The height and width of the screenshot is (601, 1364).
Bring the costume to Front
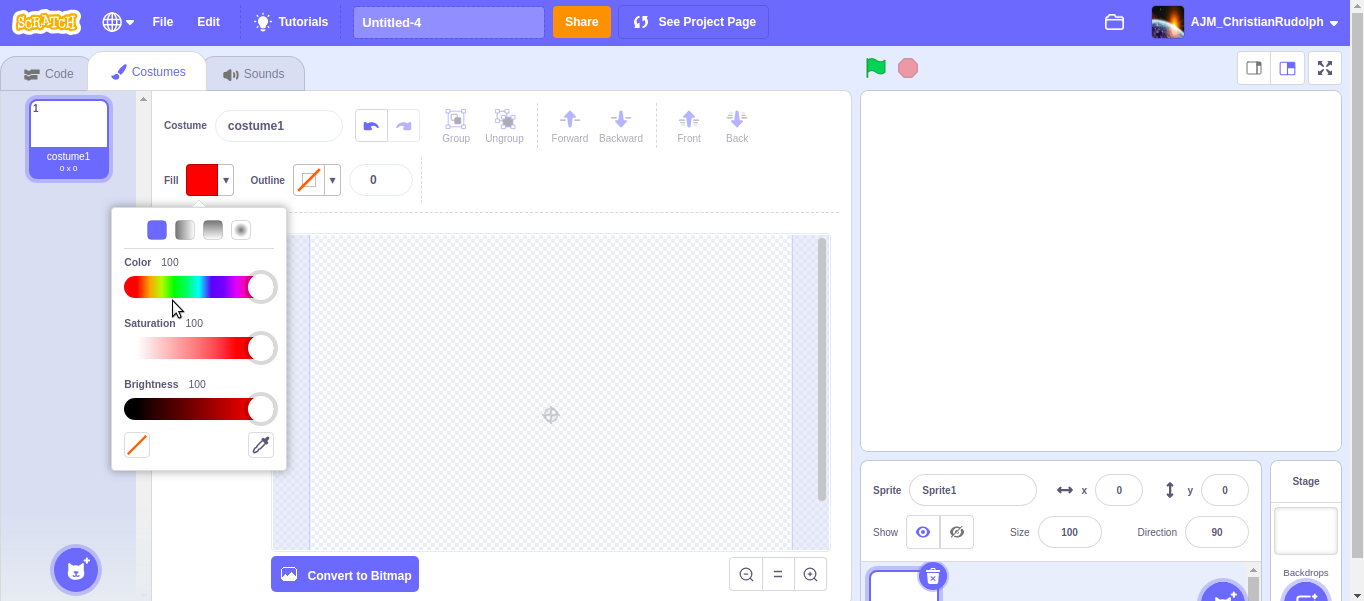coord(688,124)
